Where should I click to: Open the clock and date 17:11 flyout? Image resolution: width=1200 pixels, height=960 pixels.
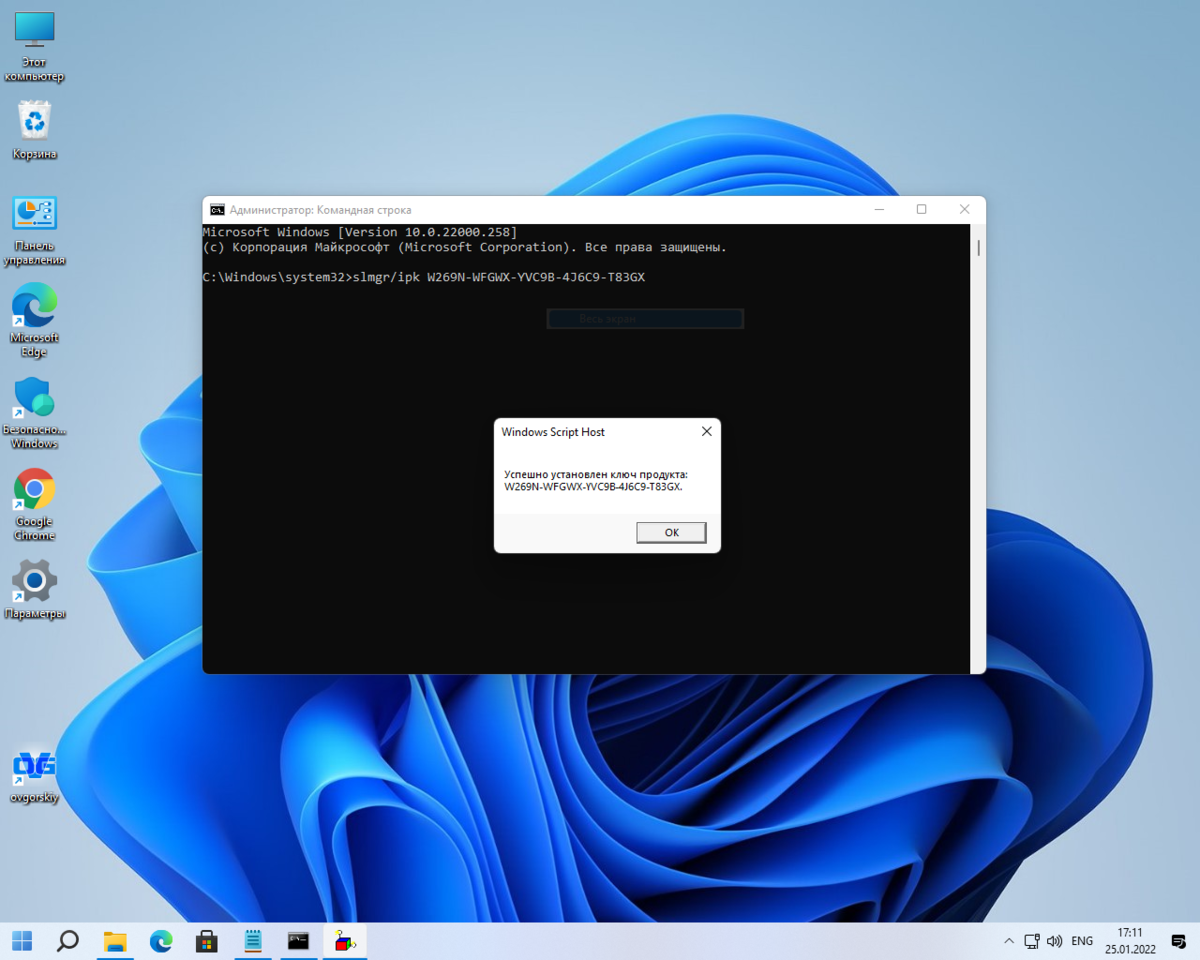click(x=1130, y=941)
